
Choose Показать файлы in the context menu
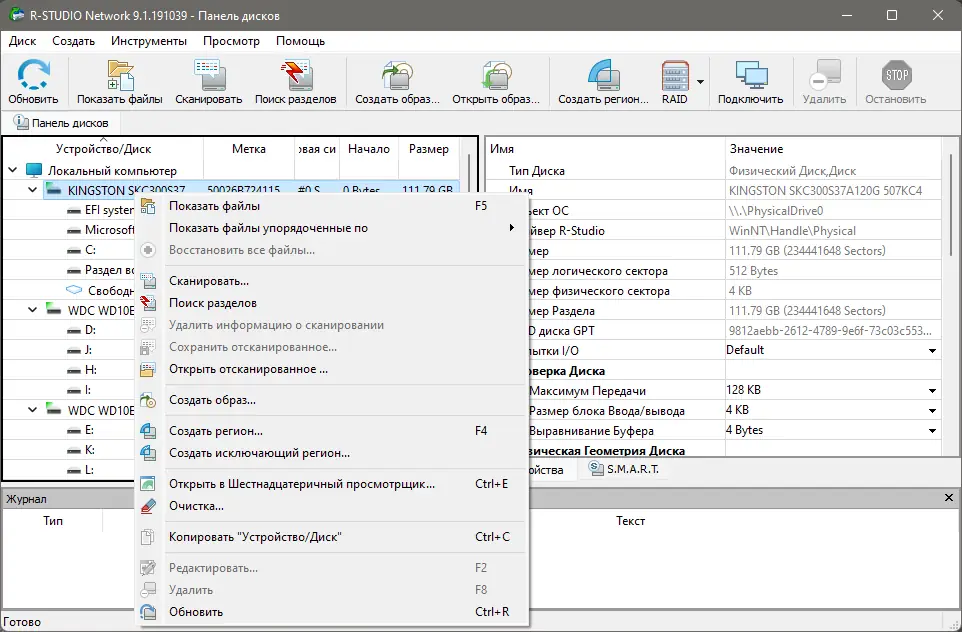pyautogui.click(x=331, y=206)
